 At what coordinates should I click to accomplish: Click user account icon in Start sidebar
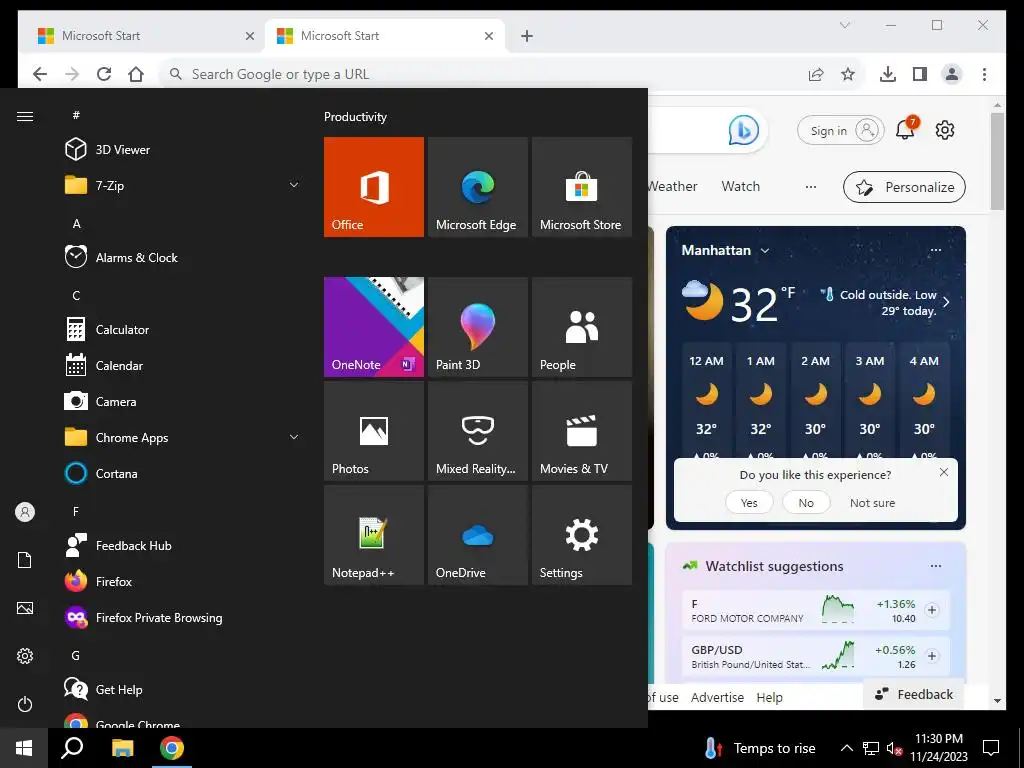pos(25,512)
